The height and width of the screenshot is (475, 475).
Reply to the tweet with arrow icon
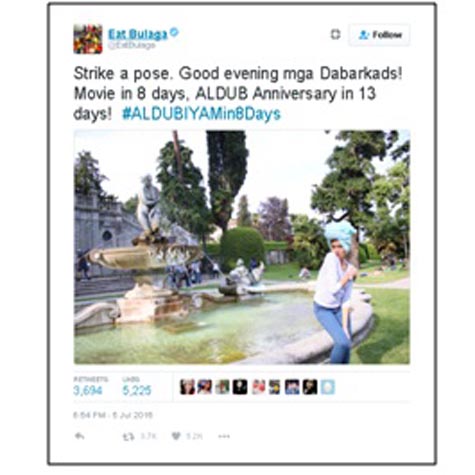click(79, 436)
